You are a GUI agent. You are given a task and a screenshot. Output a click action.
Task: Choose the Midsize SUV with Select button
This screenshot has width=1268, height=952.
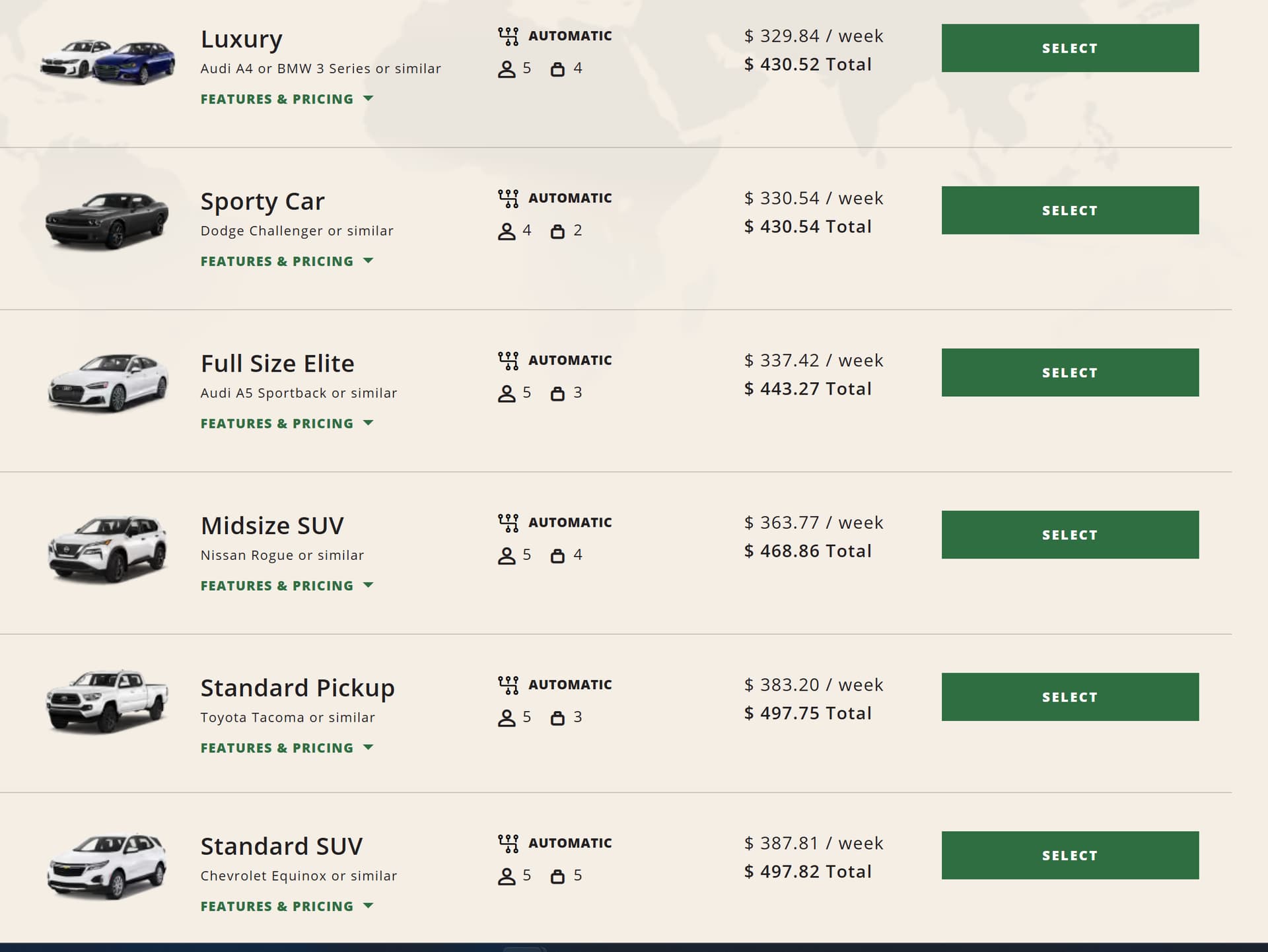pos(1069,535)
